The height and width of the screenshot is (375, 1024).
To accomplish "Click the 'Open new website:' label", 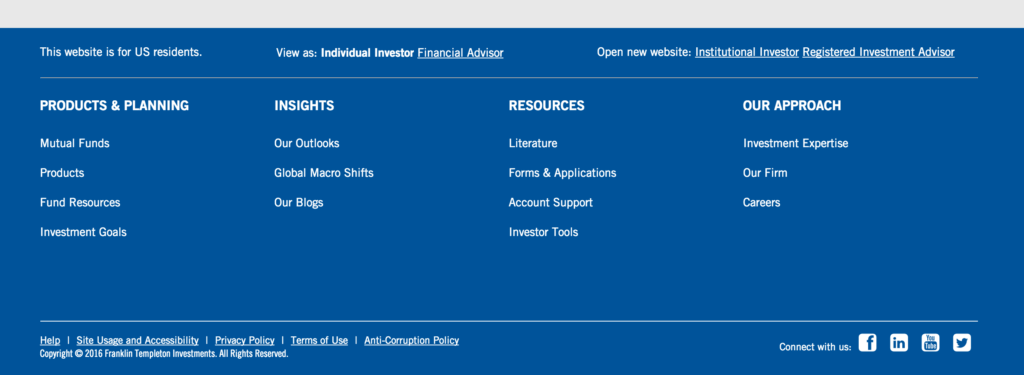I will tap(644, 52).
